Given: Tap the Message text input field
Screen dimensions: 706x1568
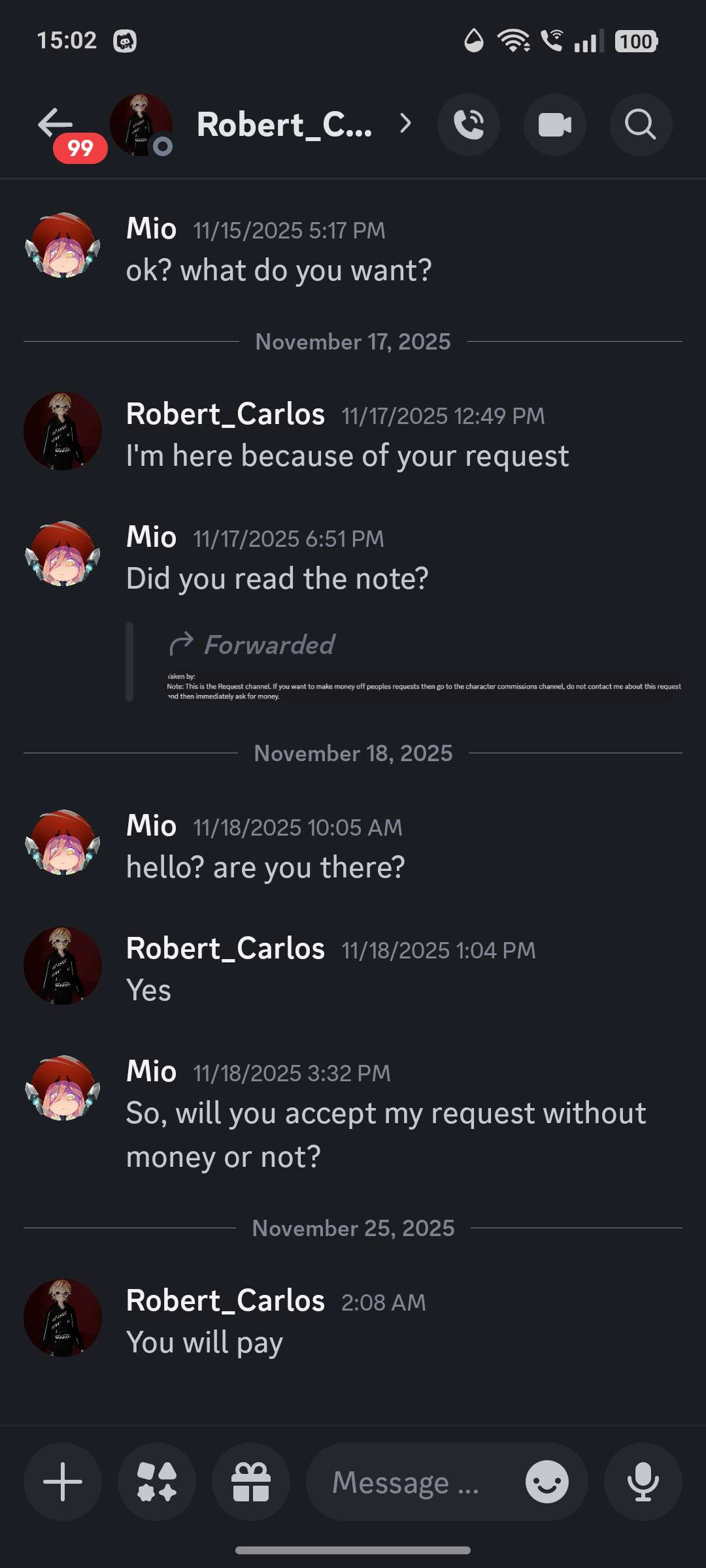Looking at the screenshot, I should [412, 1482].
